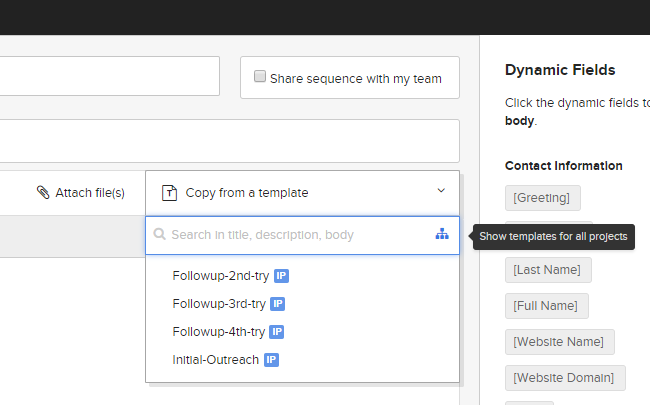Click the IP badge next to Initial-Outreach
Viewport: 650px width, 405px height.
click(x=271, y=360)
